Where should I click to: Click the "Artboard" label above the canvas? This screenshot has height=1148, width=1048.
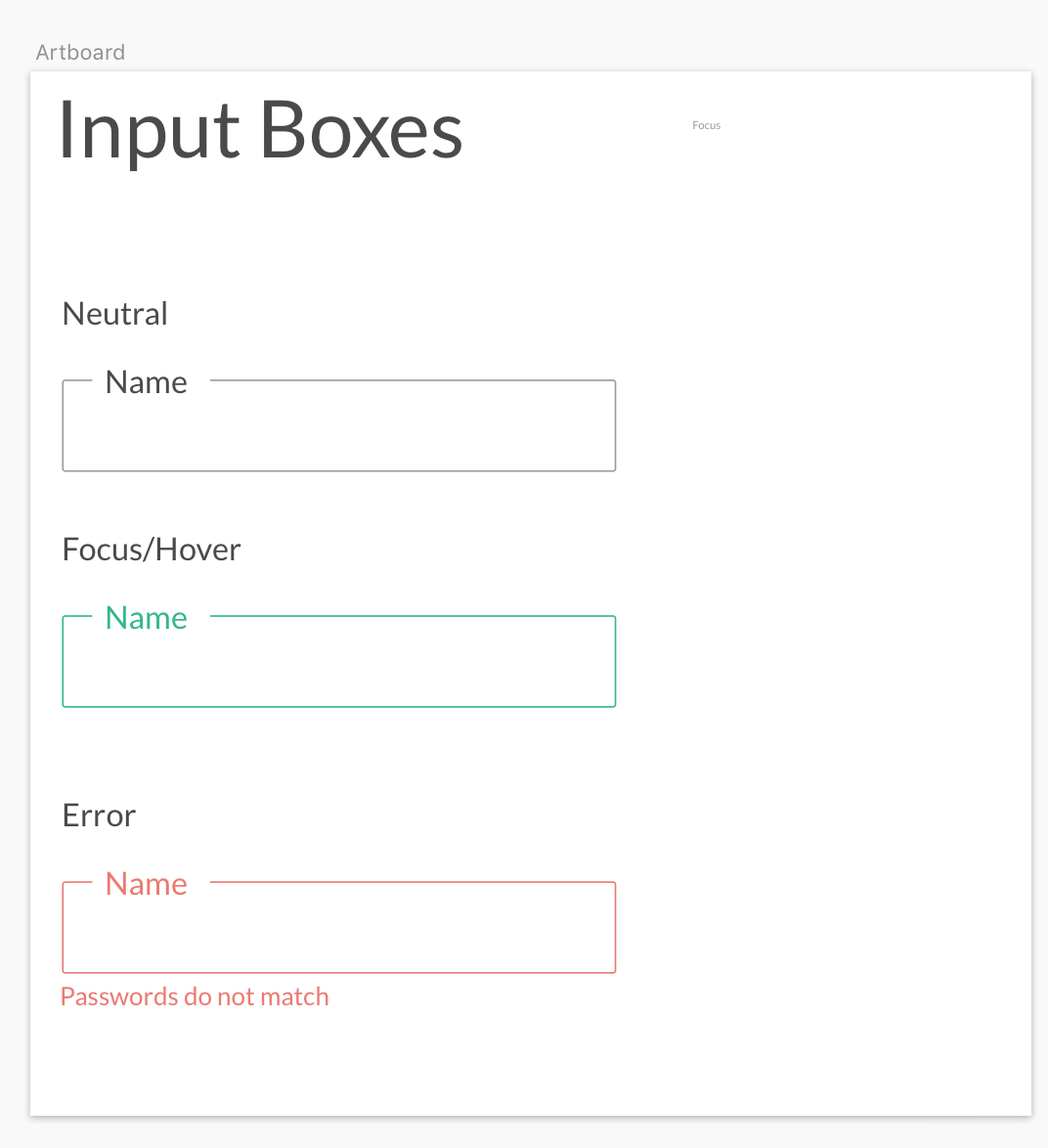(x=79, y=52)
